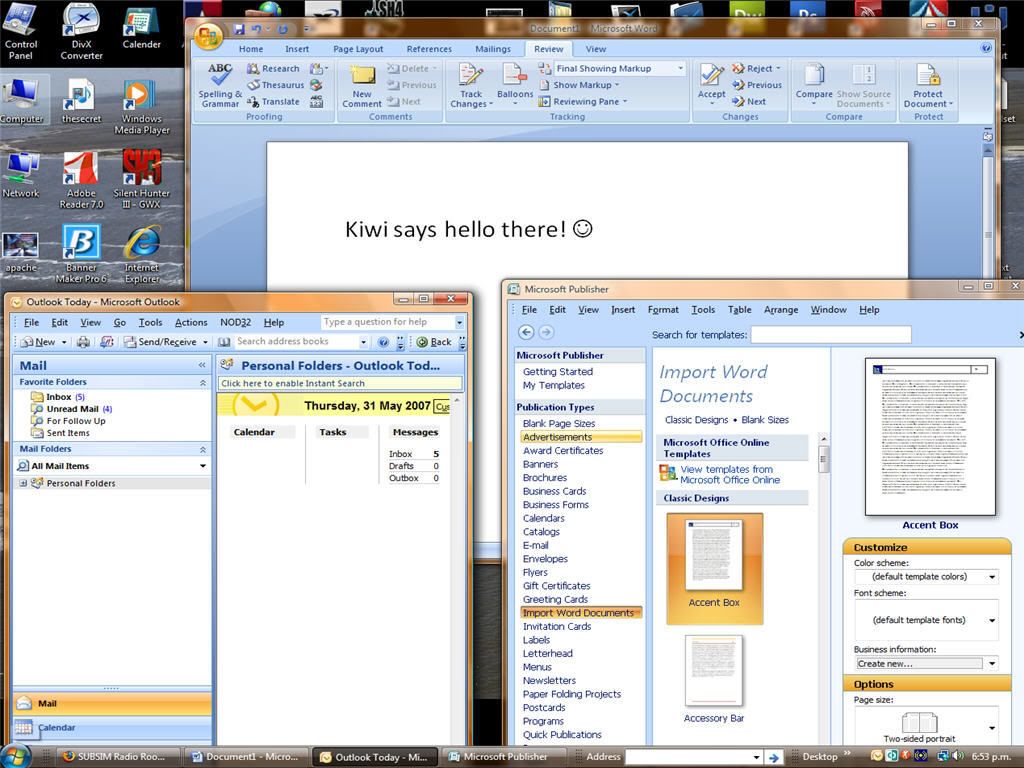Viewport: 1024px width, 768px height.
Task: Click Blank Sizes link in Publisher
Action: (765, 420)
